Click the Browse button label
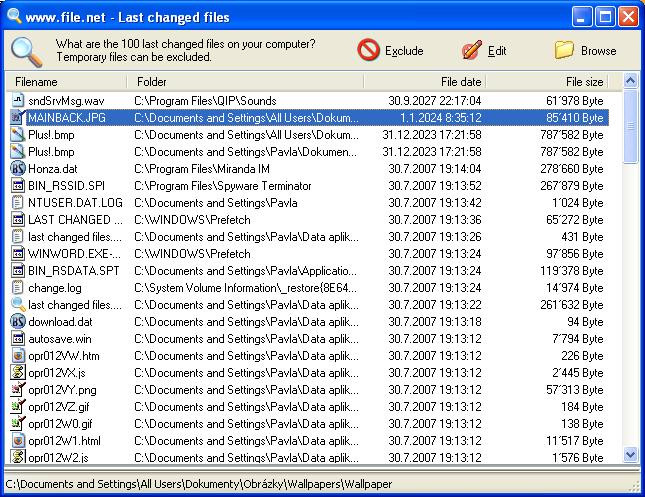Image resolution: width=645 pixels, height=497 pixels. [x=599, y=51]
